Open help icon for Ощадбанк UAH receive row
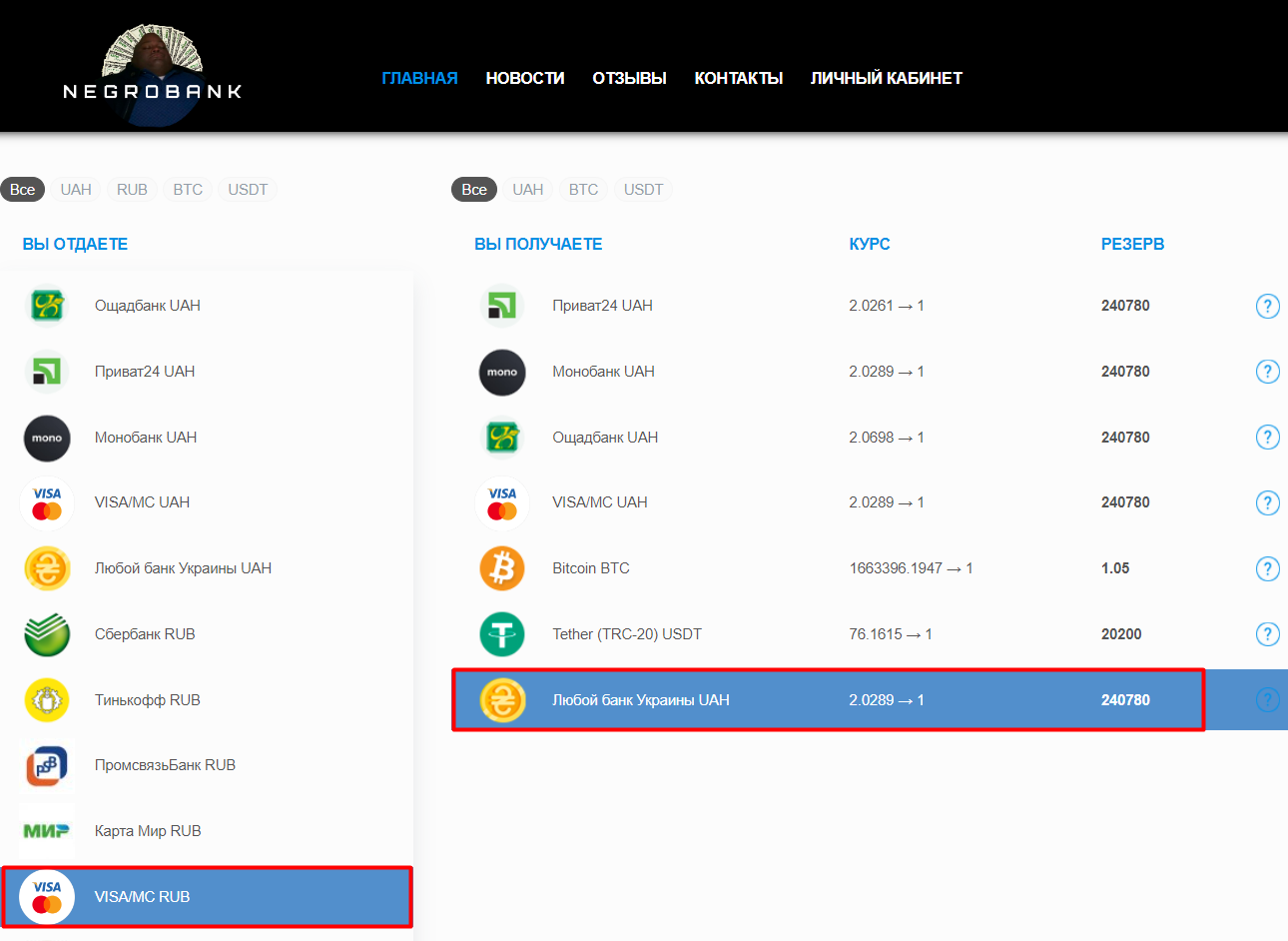Viewport: 1288px width, 941px height. (1267, 438)
